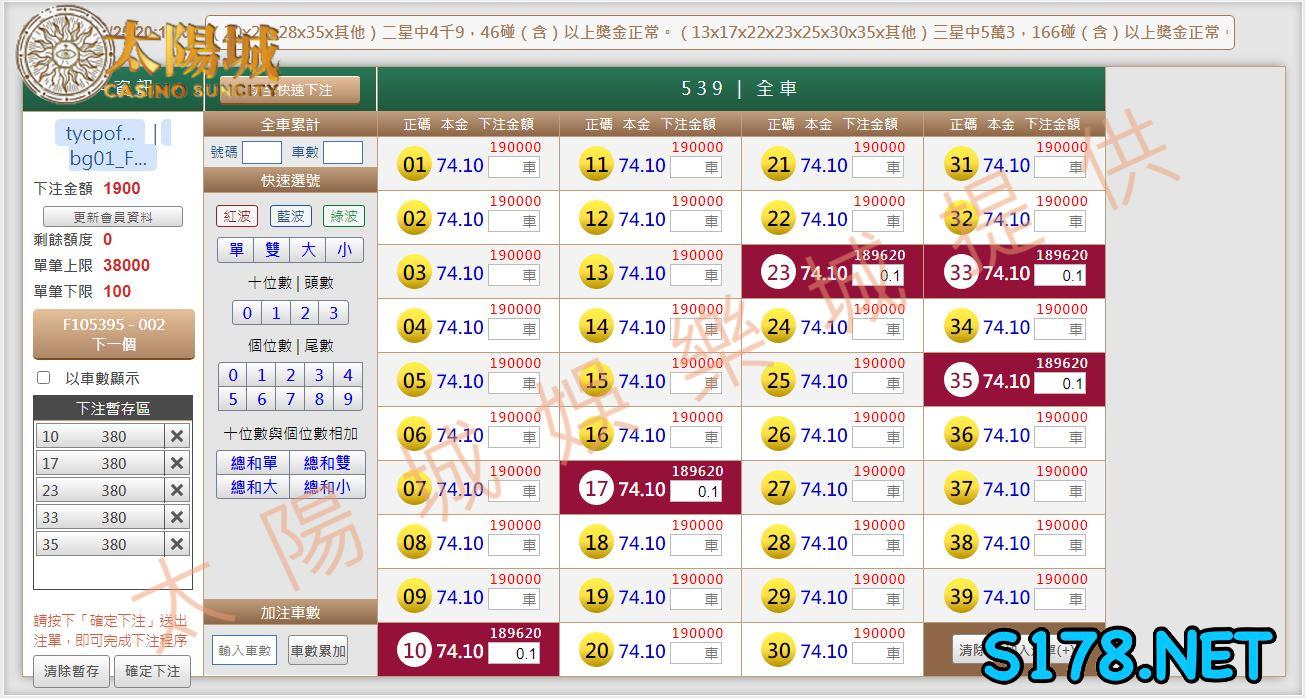The width and height of the screenshot is (1305, 698).
Task: Deselect the highlighted ball number 23
Action: coord(778,273)
